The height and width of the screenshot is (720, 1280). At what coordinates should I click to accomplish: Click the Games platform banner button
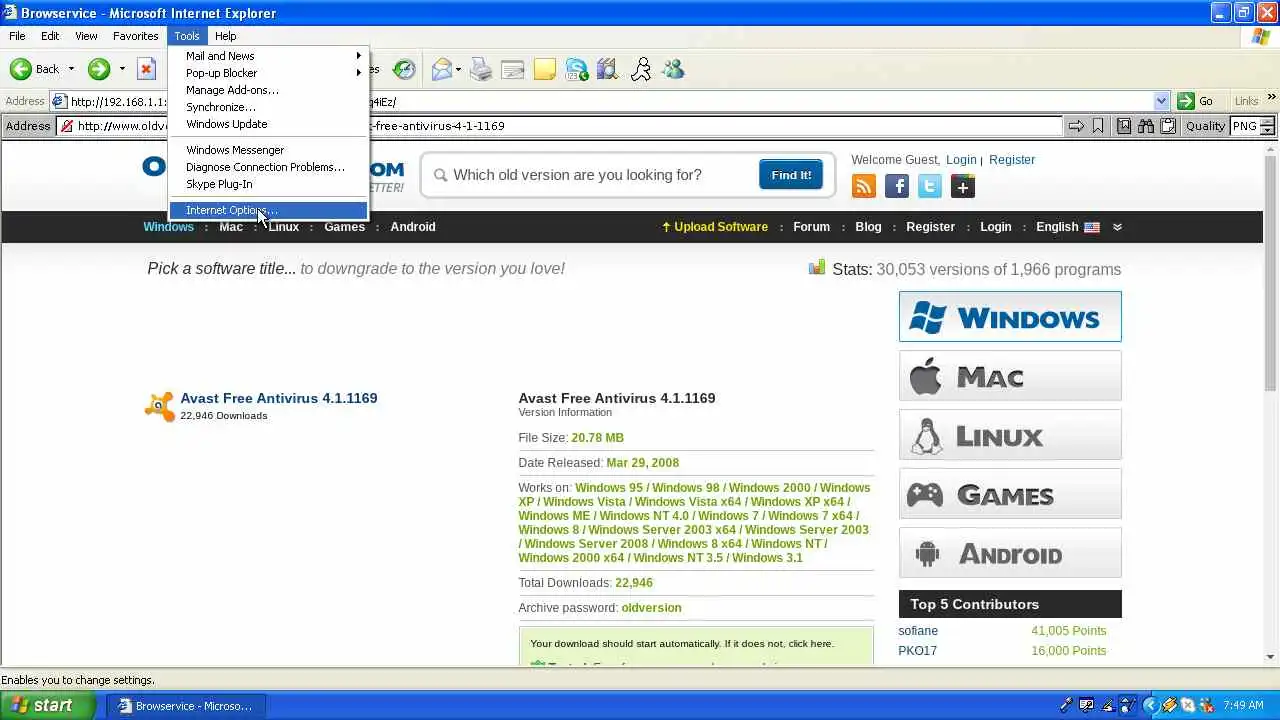click(1010, 494)
